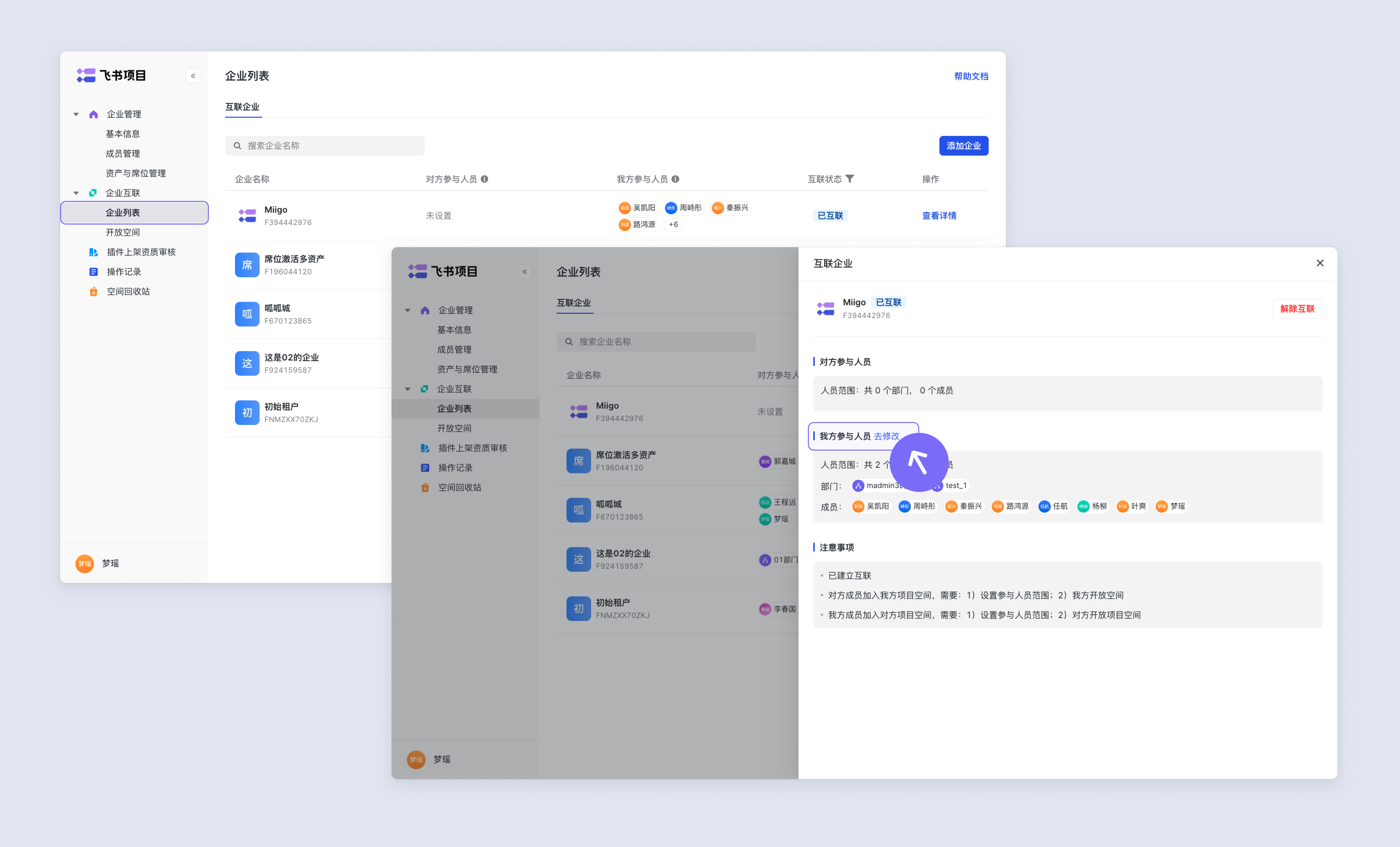Click the red 解除互联 button in the drawer
The height and width of the screenshot is (847, 1400).
(1297, 309)
